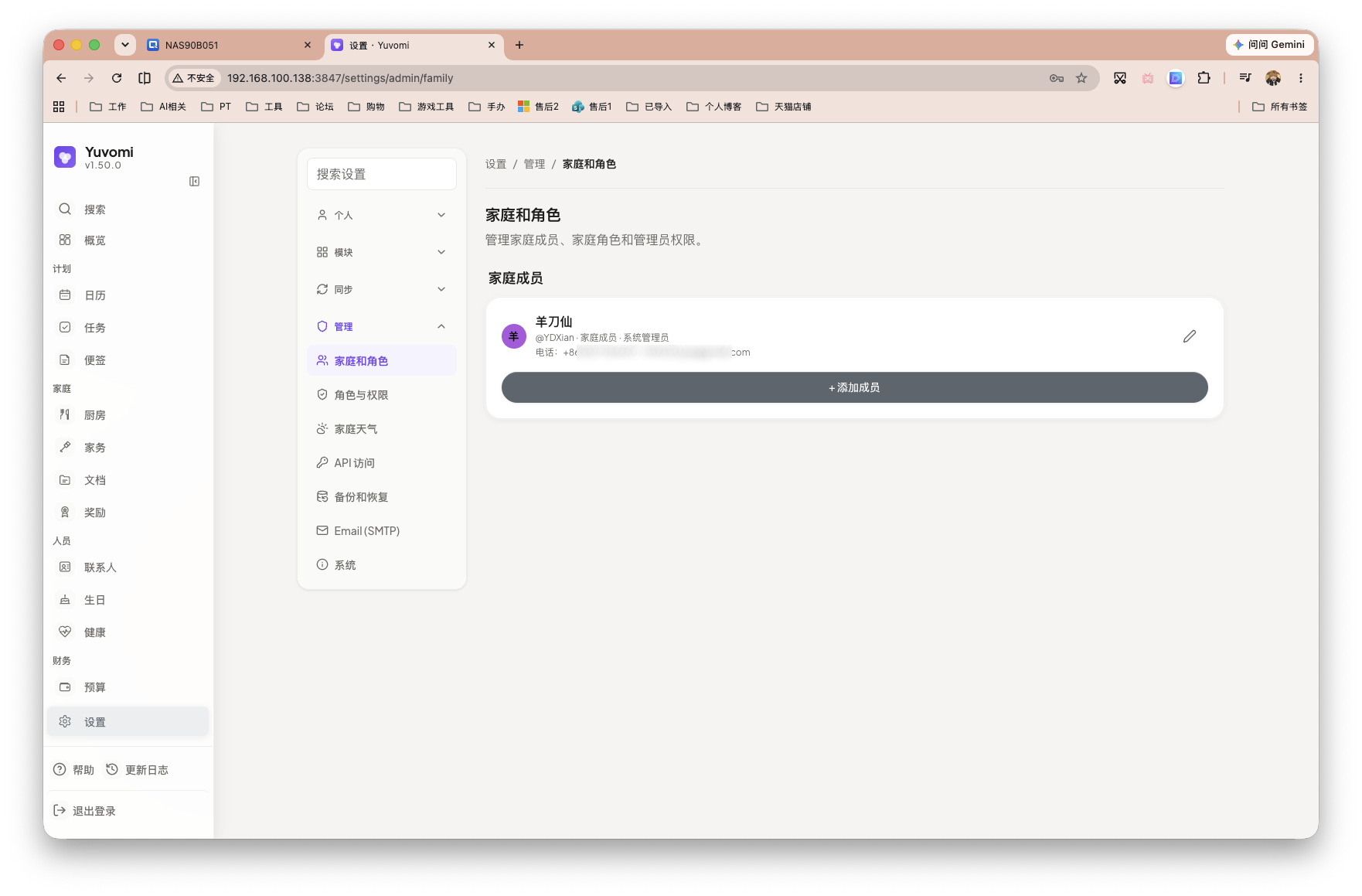Expand the 模块 settings section
The image size is (1362, 896).
[x=382, y=252]
